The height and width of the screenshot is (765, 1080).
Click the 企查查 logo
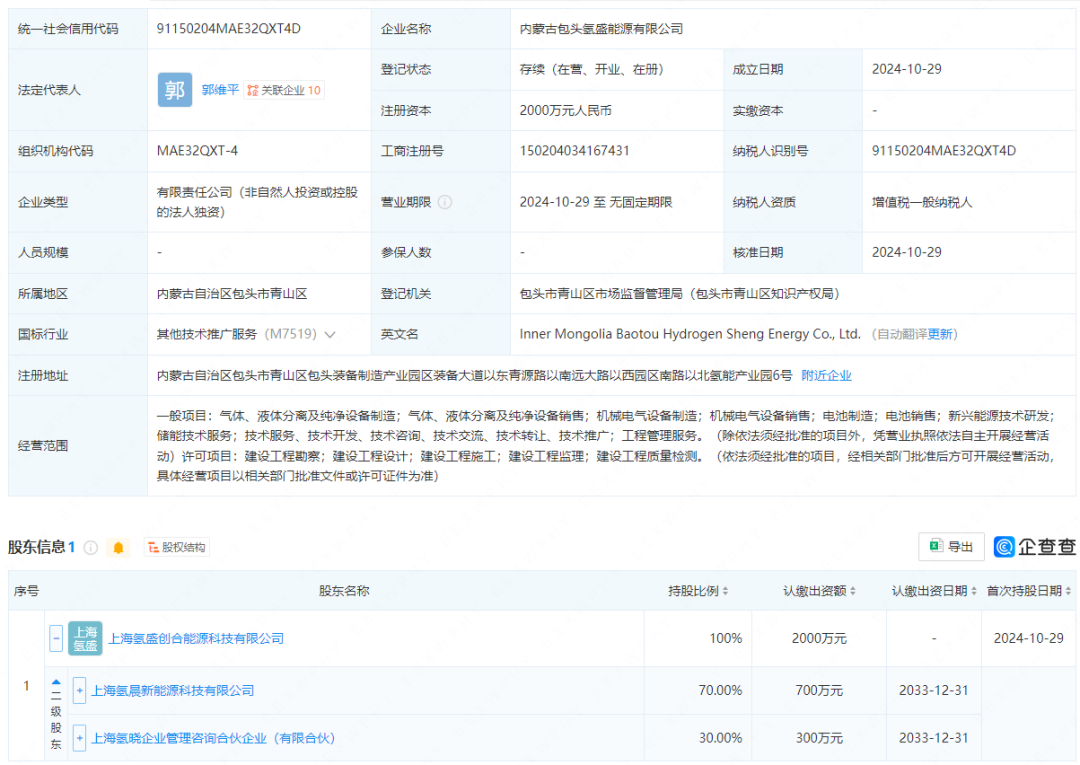pyautogui.click(x=1035, y=547)
